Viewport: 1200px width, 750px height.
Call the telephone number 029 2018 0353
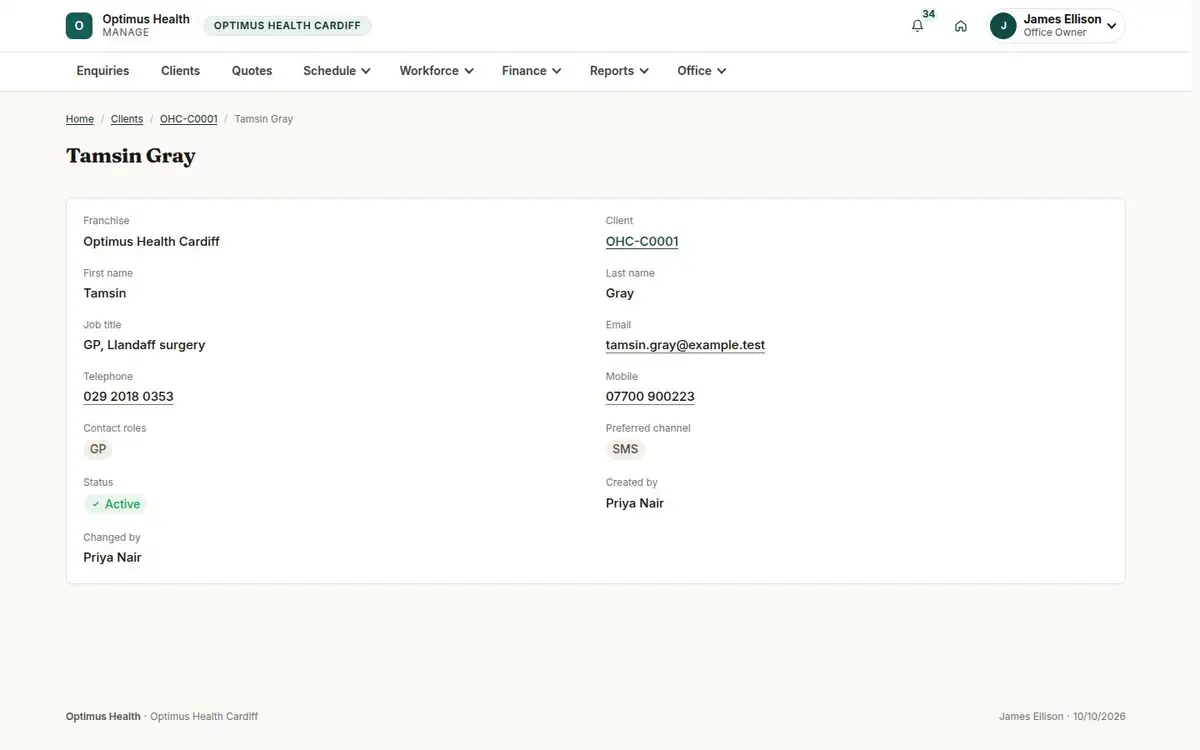point(128,397)
